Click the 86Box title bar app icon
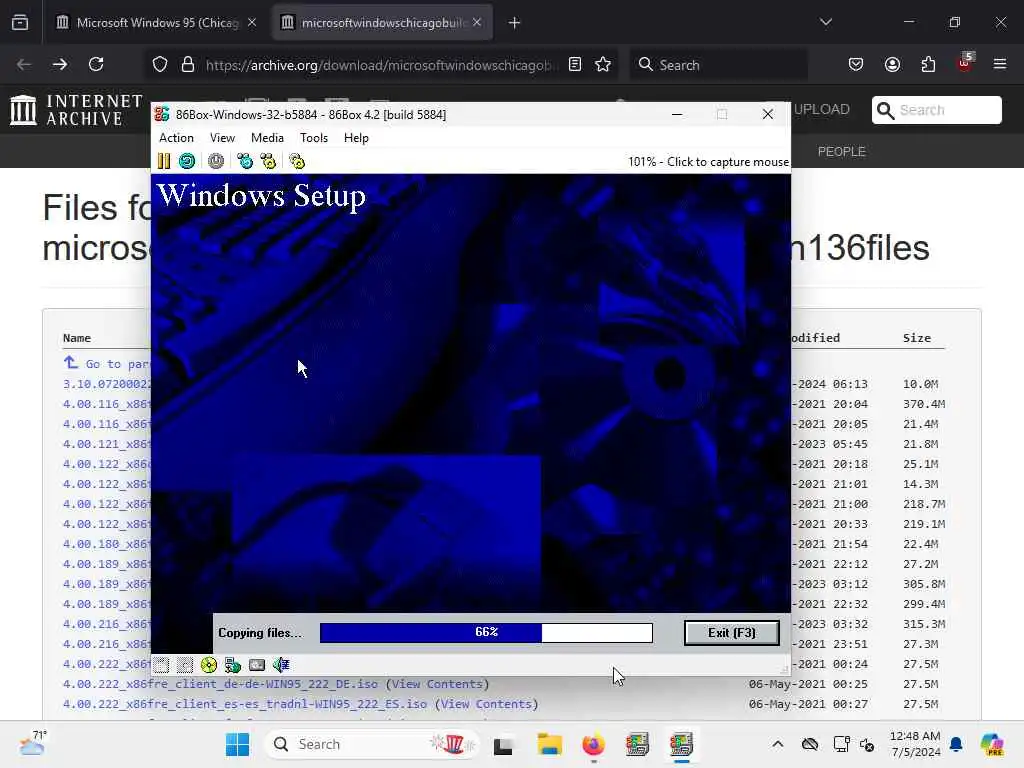Screen dimensions: 1024x768 [x=162, y=114]
